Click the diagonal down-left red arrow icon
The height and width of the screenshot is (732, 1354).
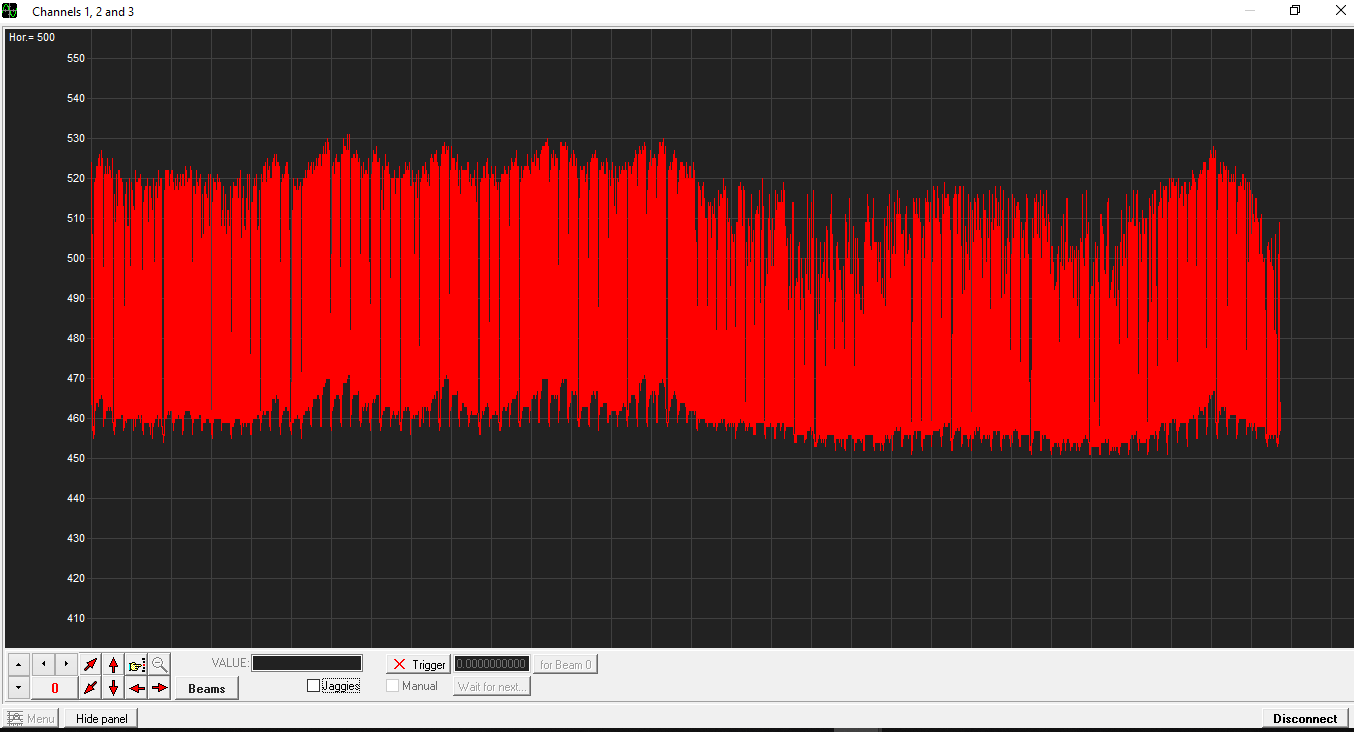91,688
